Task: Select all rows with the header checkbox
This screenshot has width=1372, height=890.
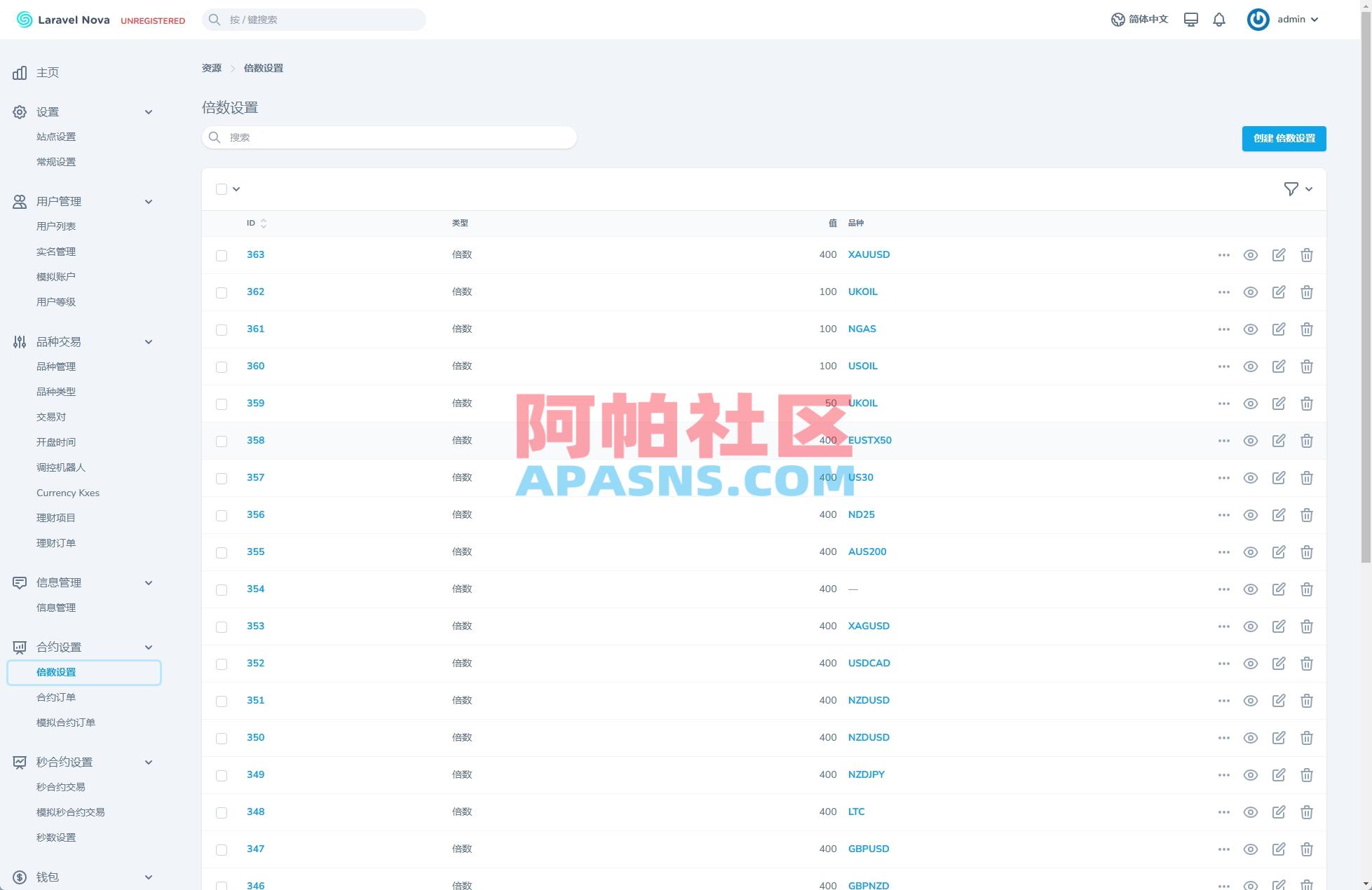Action: pos(222,189)
